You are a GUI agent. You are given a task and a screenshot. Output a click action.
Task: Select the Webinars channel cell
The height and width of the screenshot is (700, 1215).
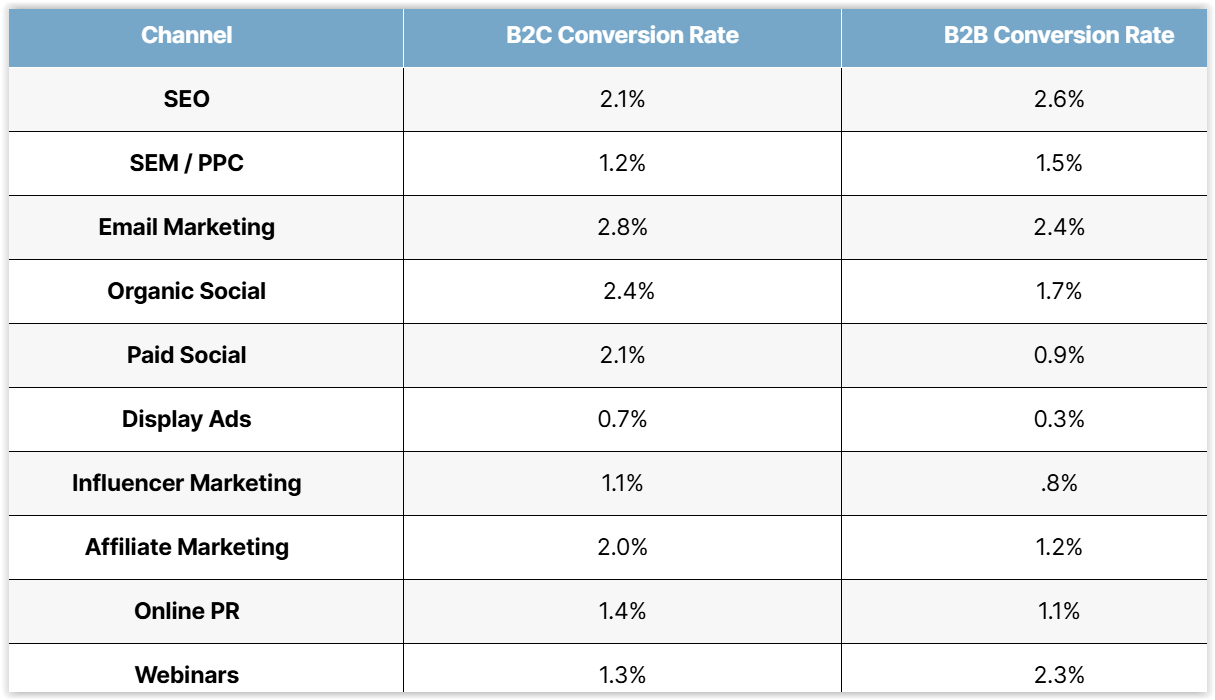coord(187,675)
